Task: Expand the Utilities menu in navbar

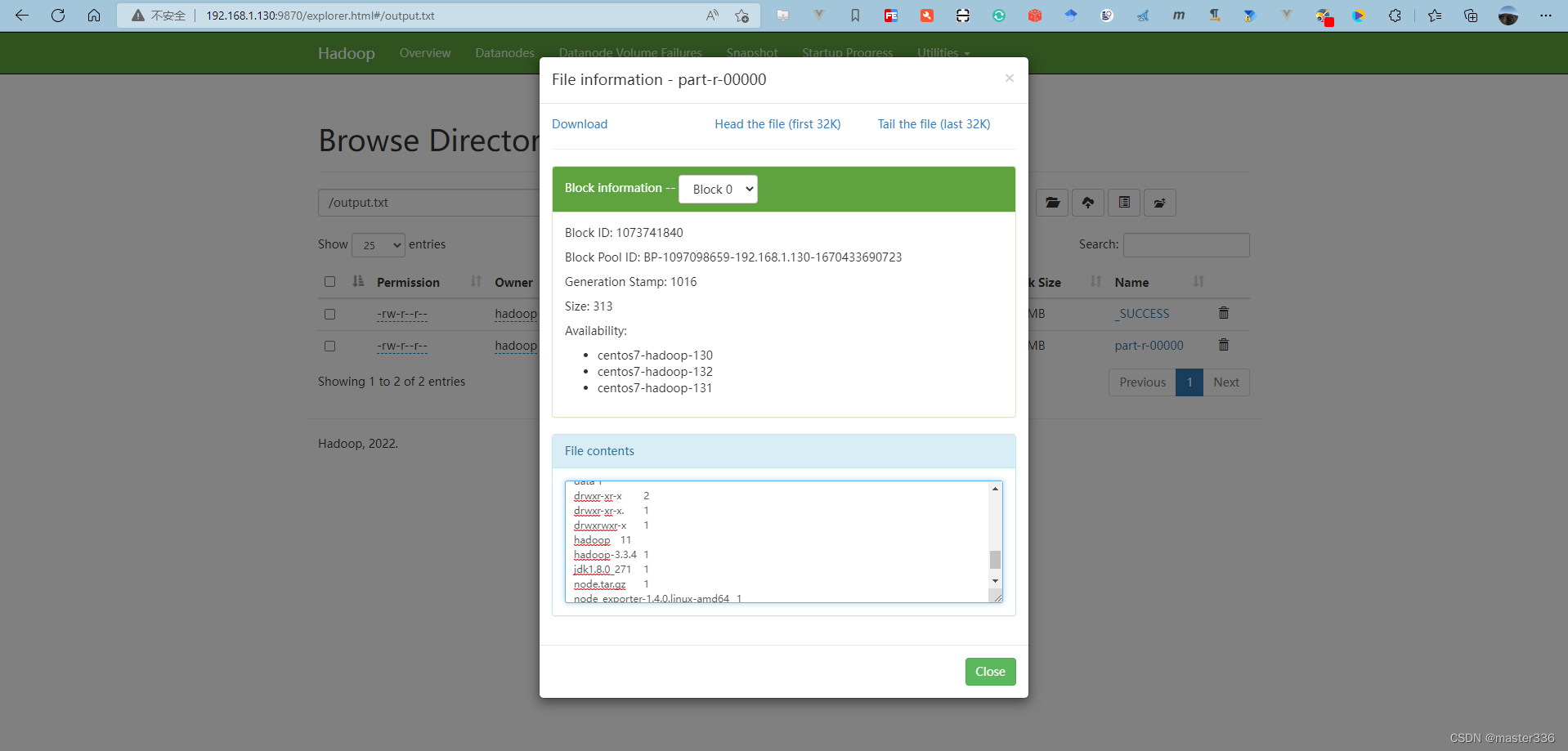Action: click(943, 53)
